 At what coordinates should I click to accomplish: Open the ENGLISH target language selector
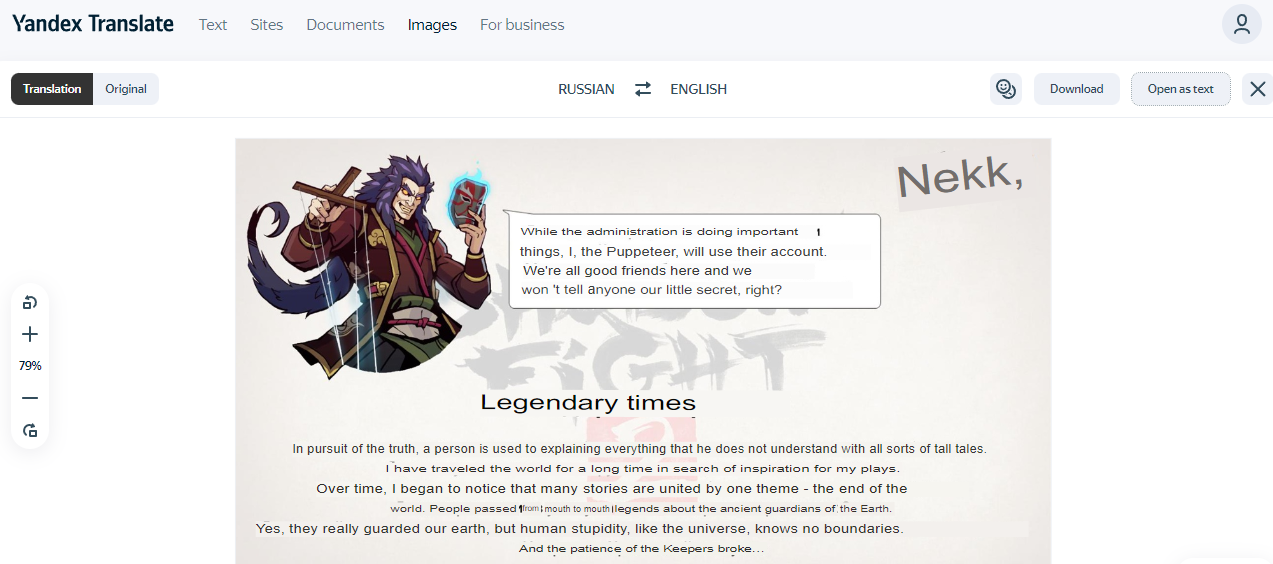tap(699, 89)
